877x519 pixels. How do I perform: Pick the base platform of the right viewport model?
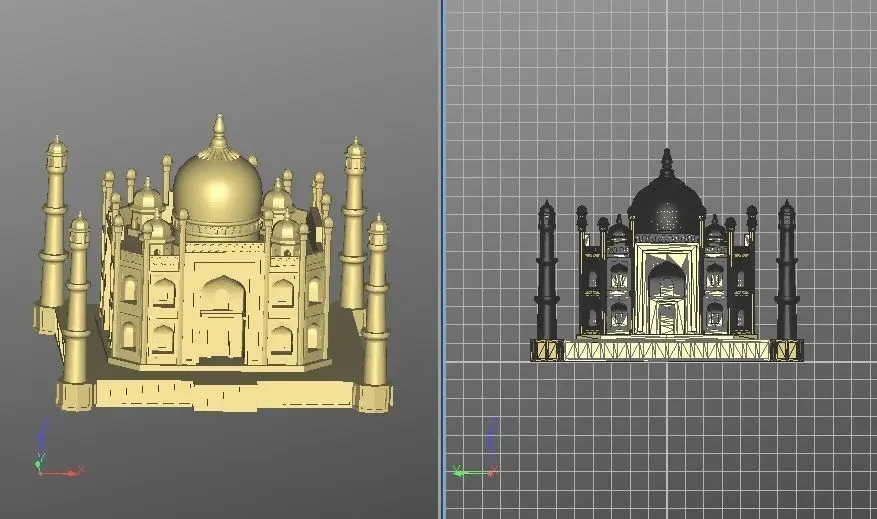pos(666,350)
